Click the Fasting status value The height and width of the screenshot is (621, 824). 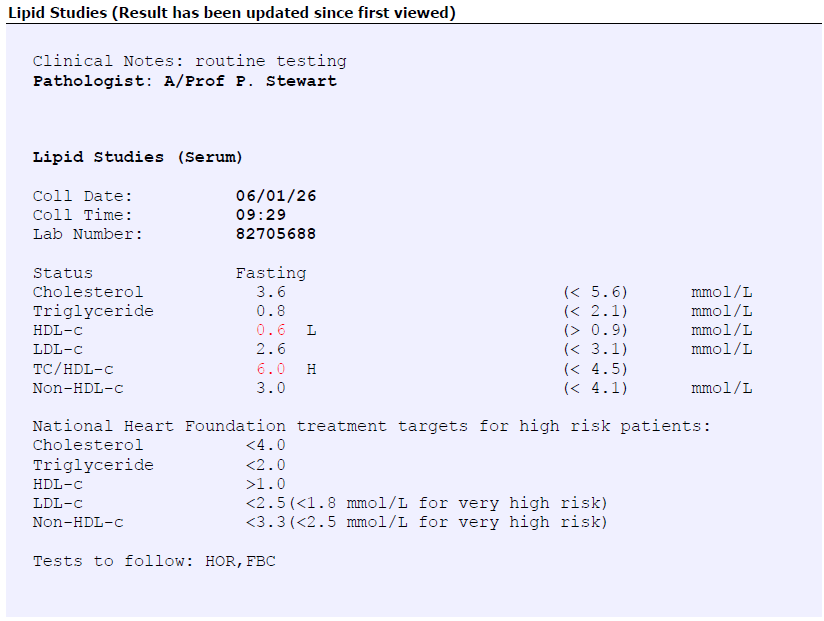point(271,273)
